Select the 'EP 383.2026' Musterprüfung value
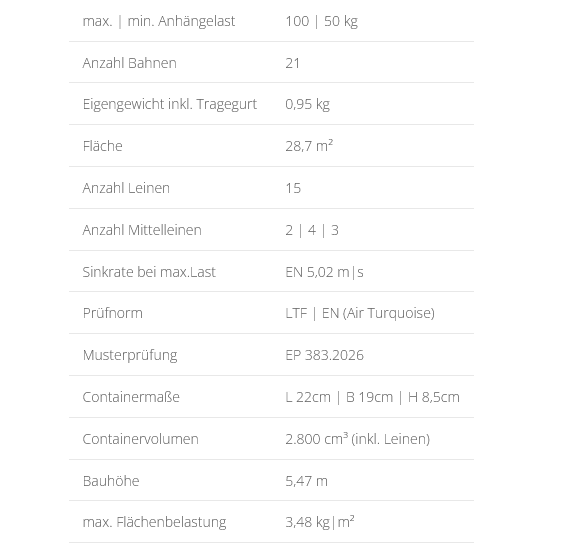Viewport: 587px width, 543px height. coord(324,355)
